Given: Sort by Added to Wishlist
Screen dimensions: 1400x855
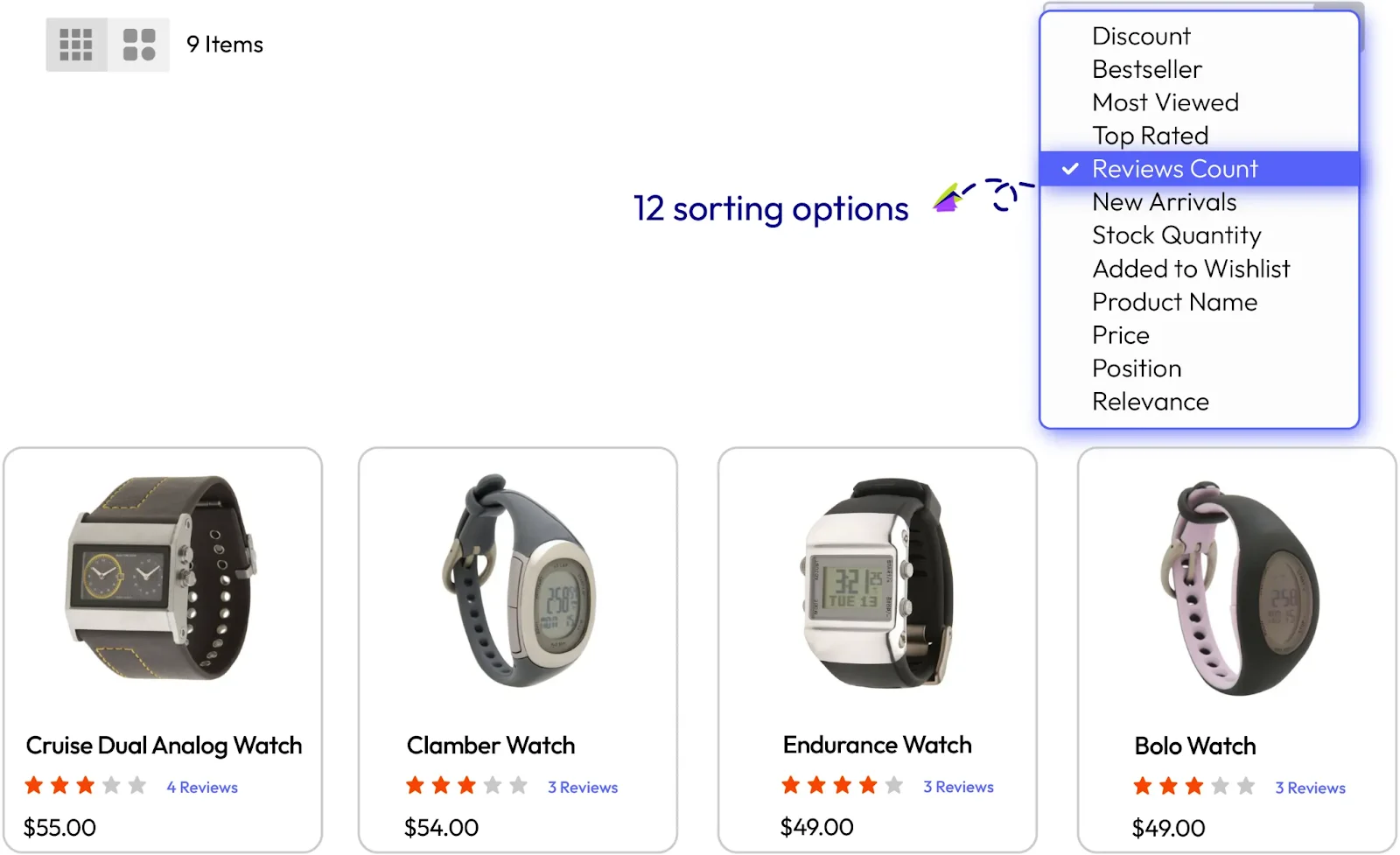Looking at the screenshot, I should pyautogui.click(x=1190, y=270).
